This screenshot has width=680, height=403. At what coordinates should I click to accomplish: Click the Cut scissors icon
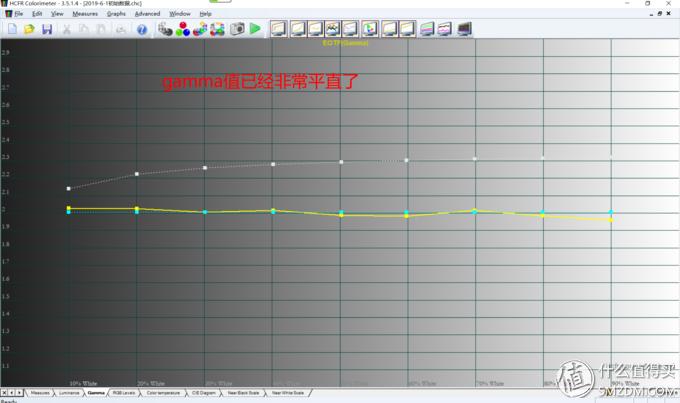point(66,29)
